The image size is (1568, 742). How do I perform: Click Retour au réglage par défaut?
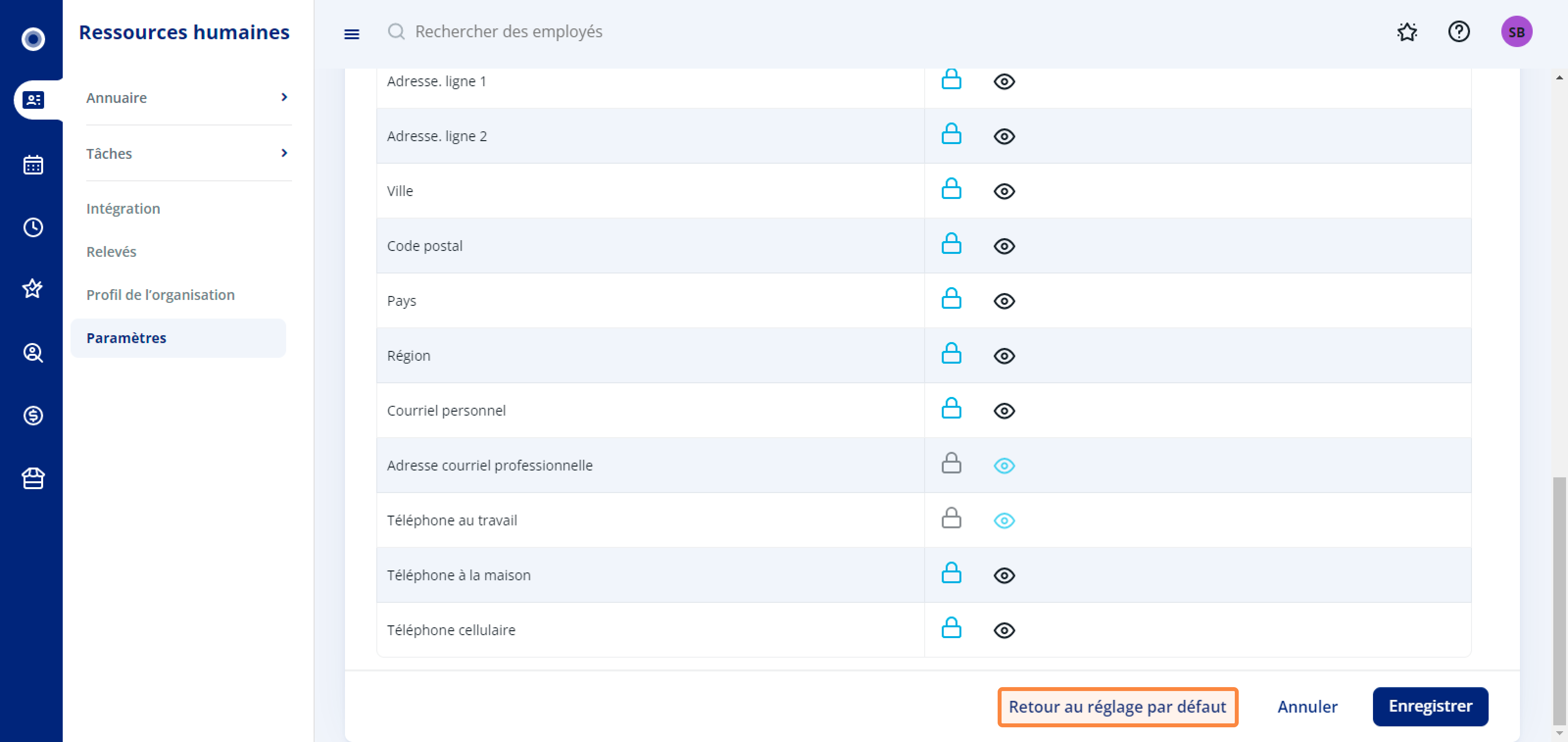click(1117, 707)
